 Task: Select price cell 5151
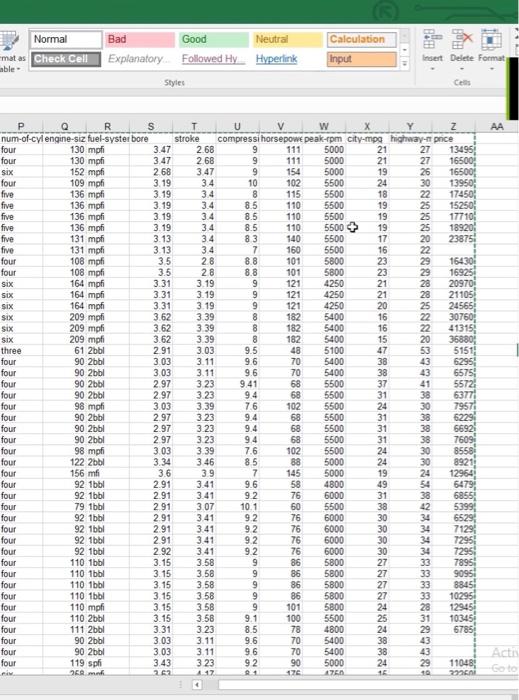click(x=453, y=351)
